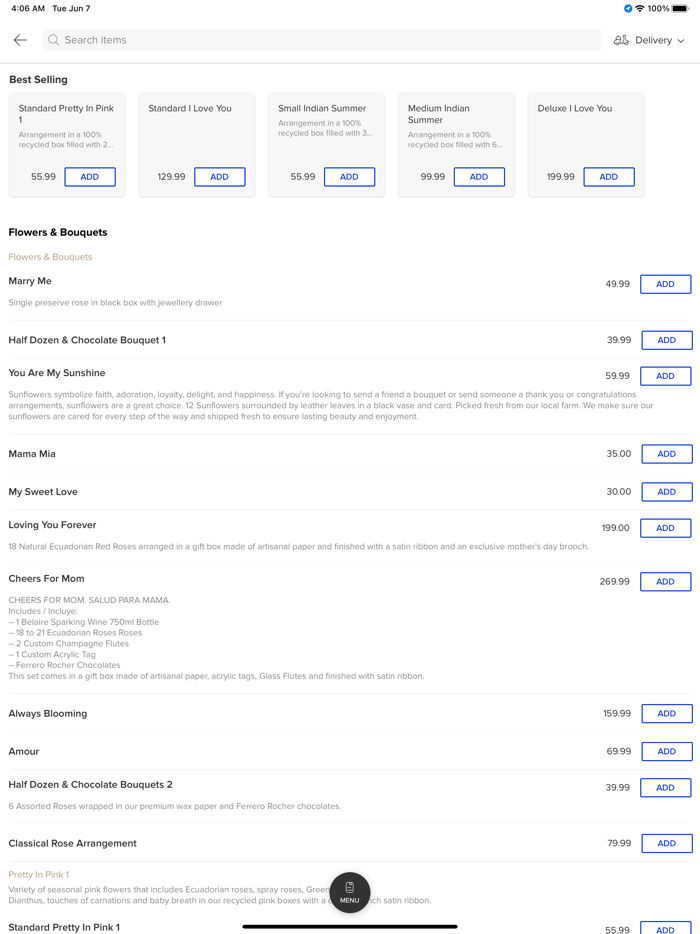Open the Flowers & Bouquets category link
Screen dimensions: 700x934
[x=50, y=257]
